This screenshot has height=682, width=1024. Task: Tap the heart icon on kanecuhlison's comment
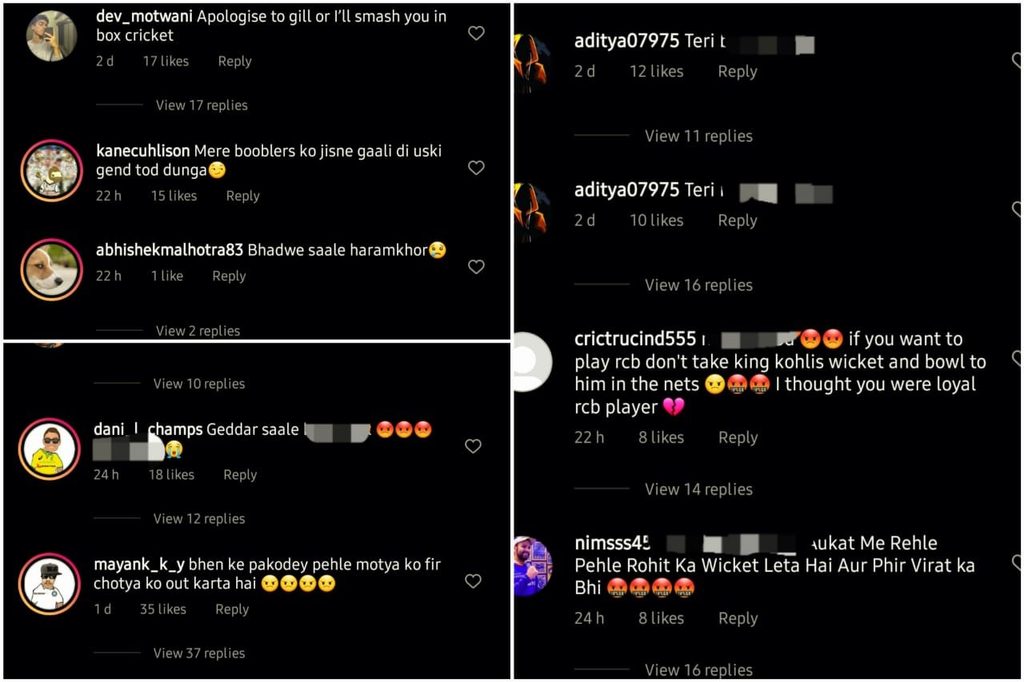(x=476, y=168)
